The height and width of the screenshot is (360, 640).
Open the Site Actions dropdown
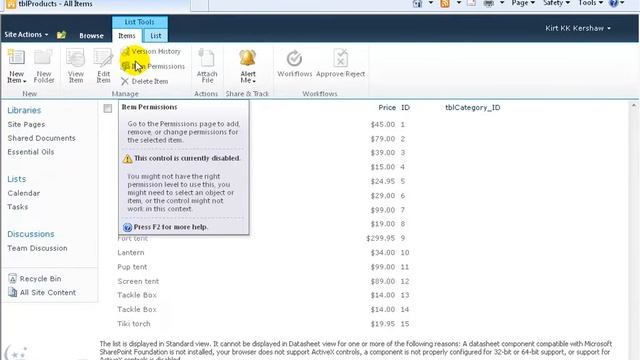coord(26,35)
